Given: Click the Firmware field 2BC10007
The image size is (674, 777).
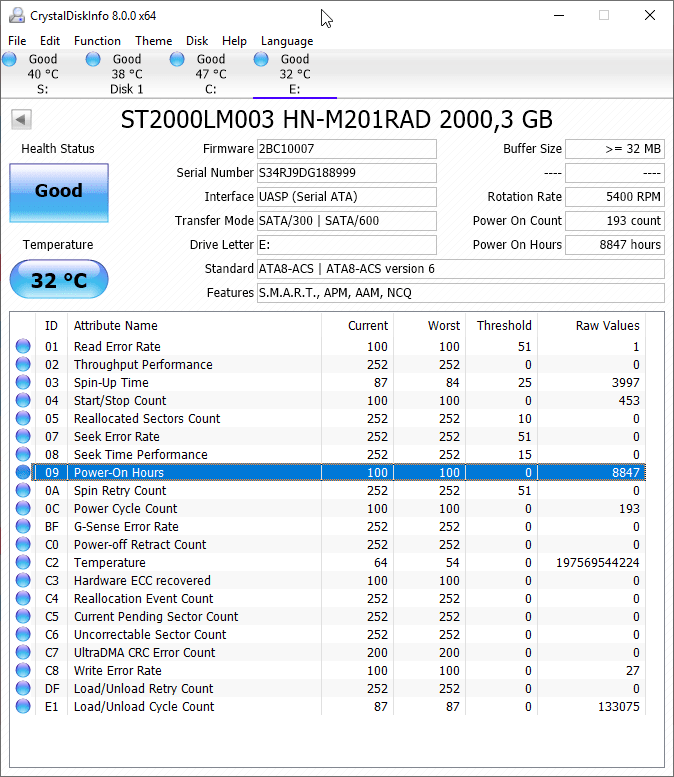Looking at the screenshot, I should 347,149.
